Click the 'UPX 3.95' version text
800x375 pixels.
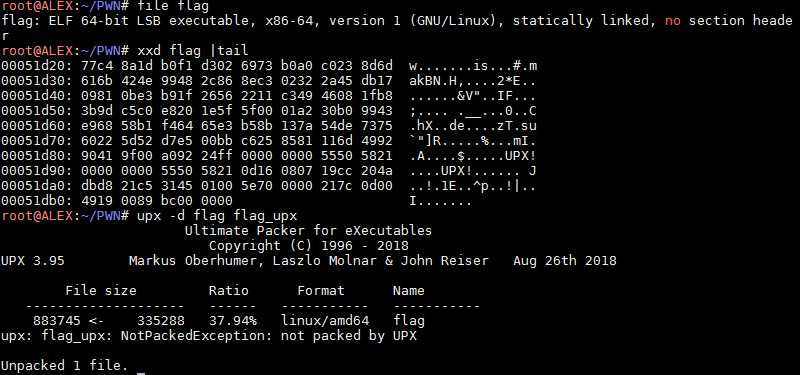[33, 261]
